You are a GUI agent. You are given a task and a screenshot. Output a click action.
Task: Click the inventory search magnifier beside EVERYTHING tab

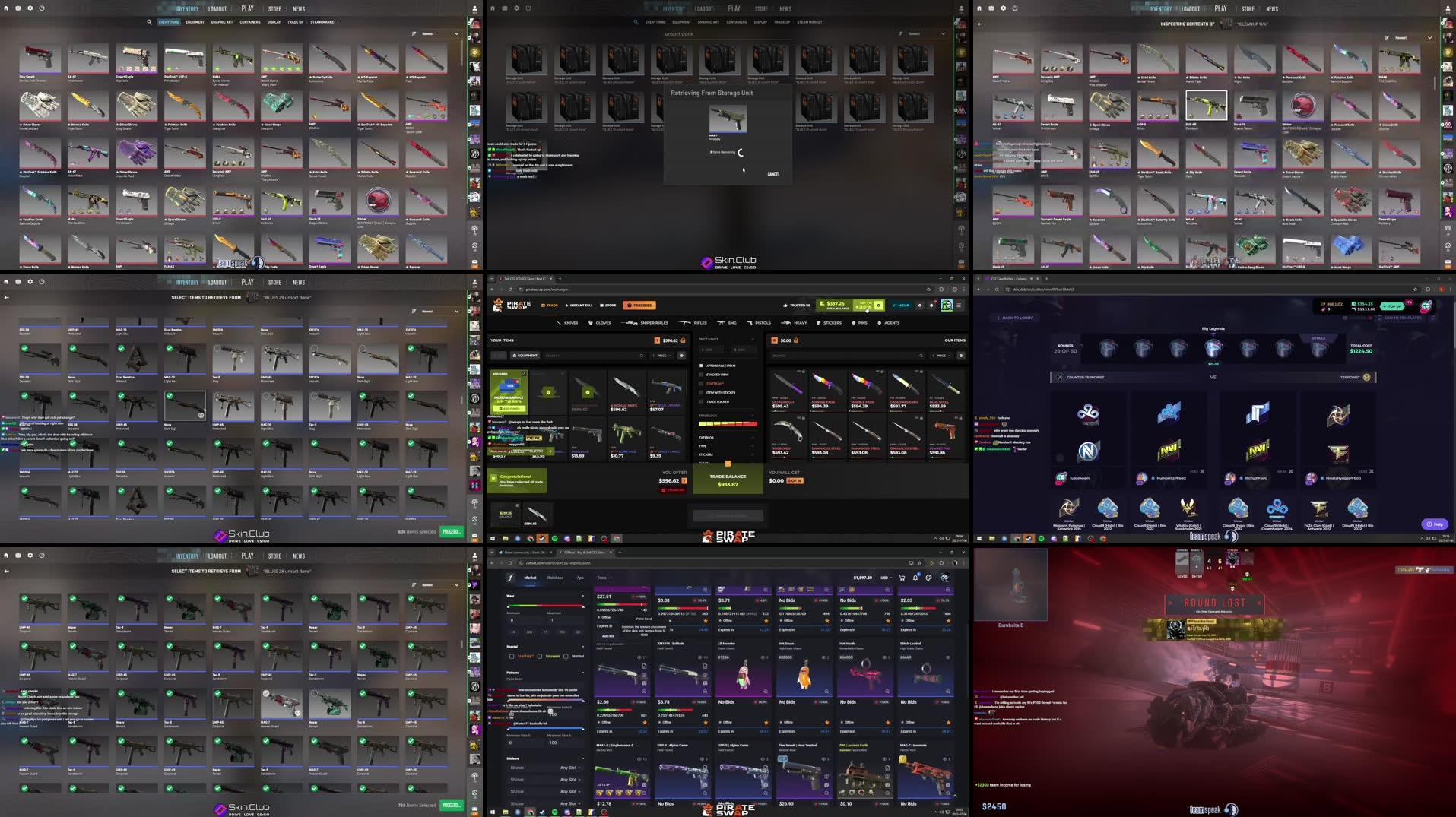tap(150, 22)
